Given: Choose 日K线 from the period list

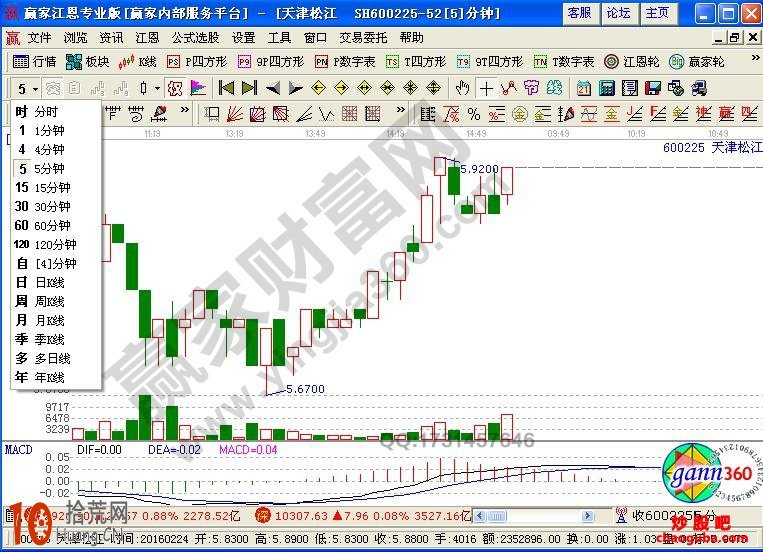Looking at the screenshot, I should point(56,282).
